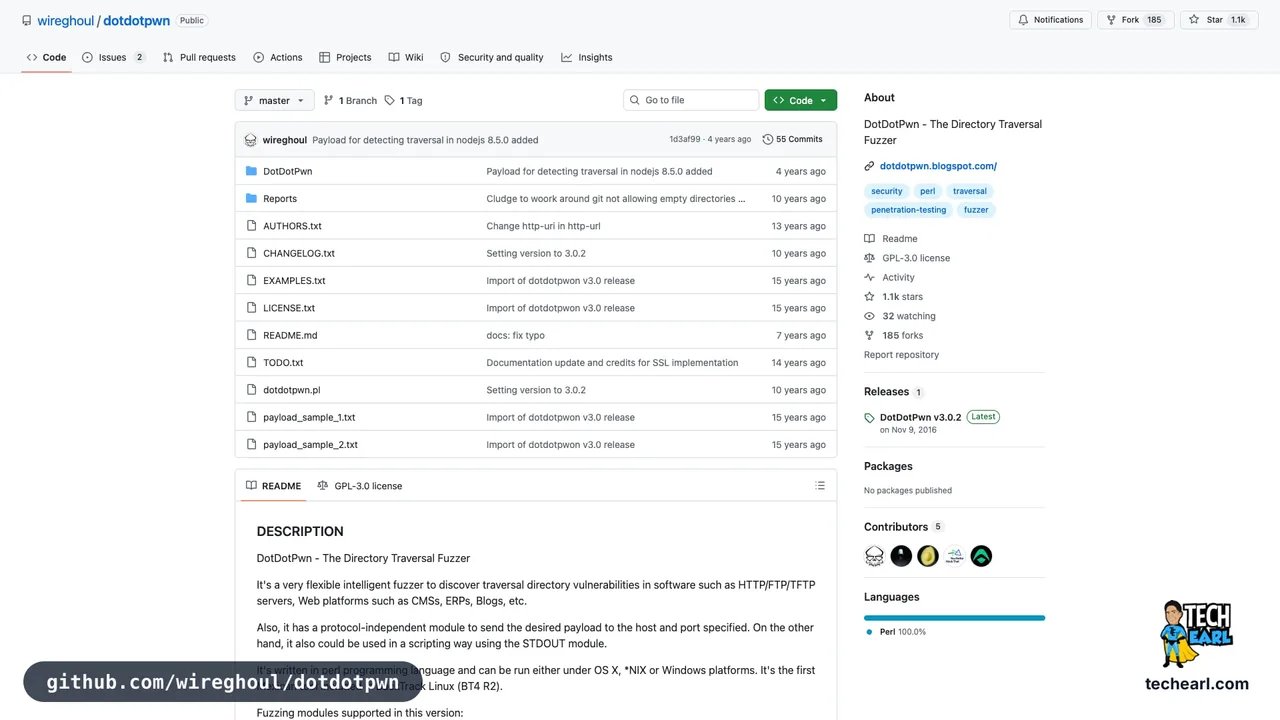Click Report repository link

901,355
